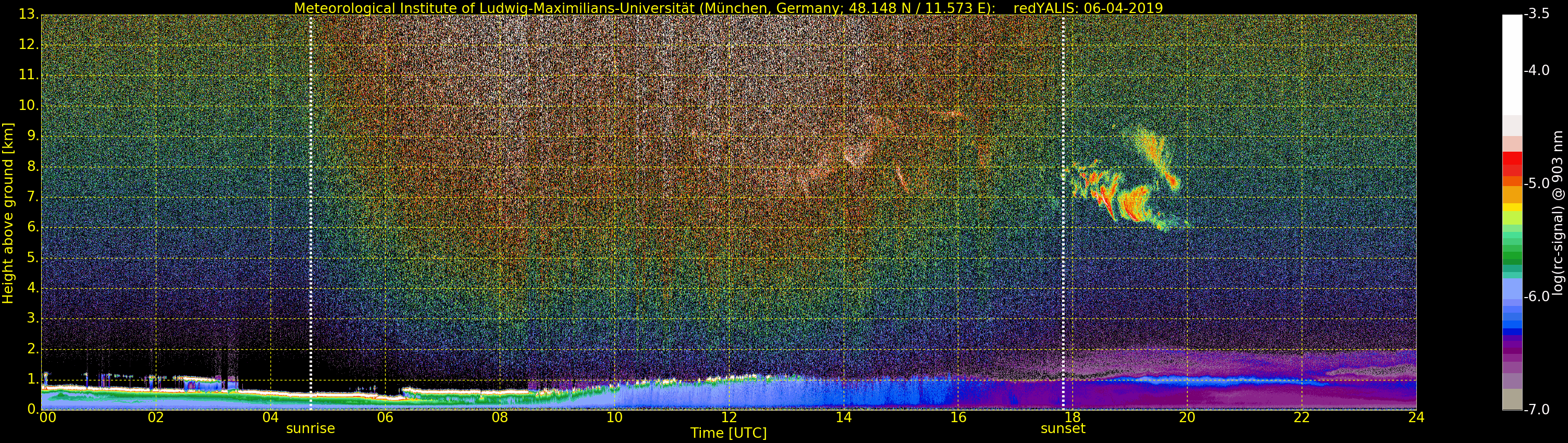Image resolution: width=1568 pixels, height=443 pixels.
Task: Click the '06' tick on the time axis
Action: coord(385,417)
